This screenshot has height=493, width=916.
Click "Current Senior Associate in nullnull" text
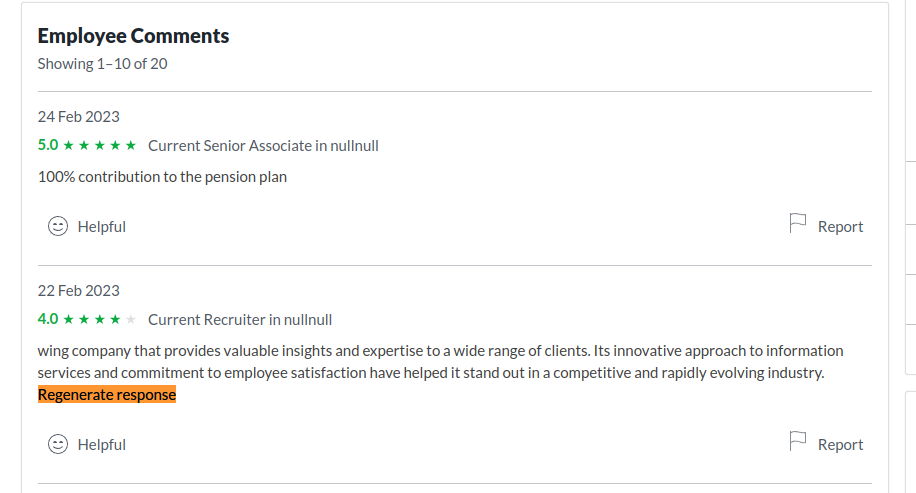pyautogui.click(x=263, y=146)
